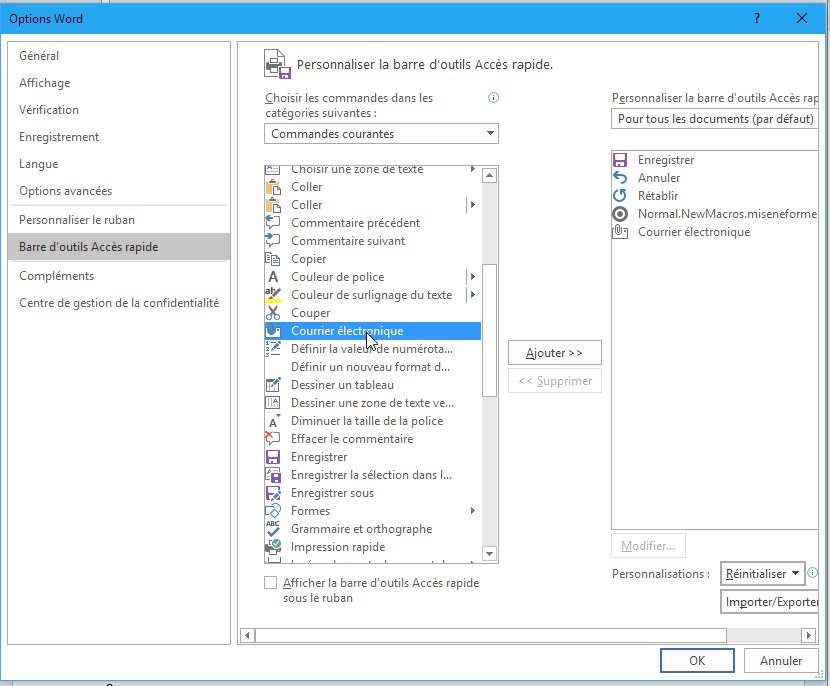830x686 pixels.
Task: Click the Diminuer la taille de police icon
Action: (273, 421)
